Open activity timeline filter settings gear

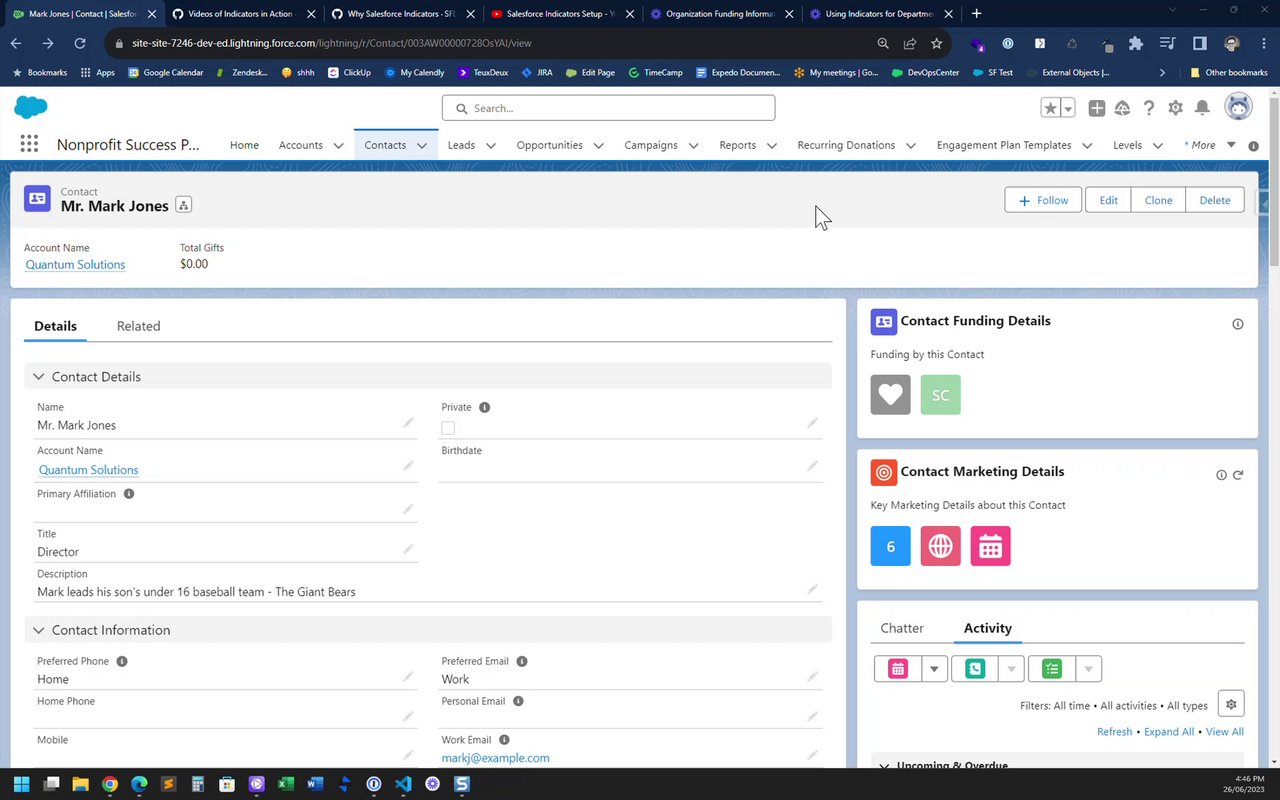pos(1231,704)
